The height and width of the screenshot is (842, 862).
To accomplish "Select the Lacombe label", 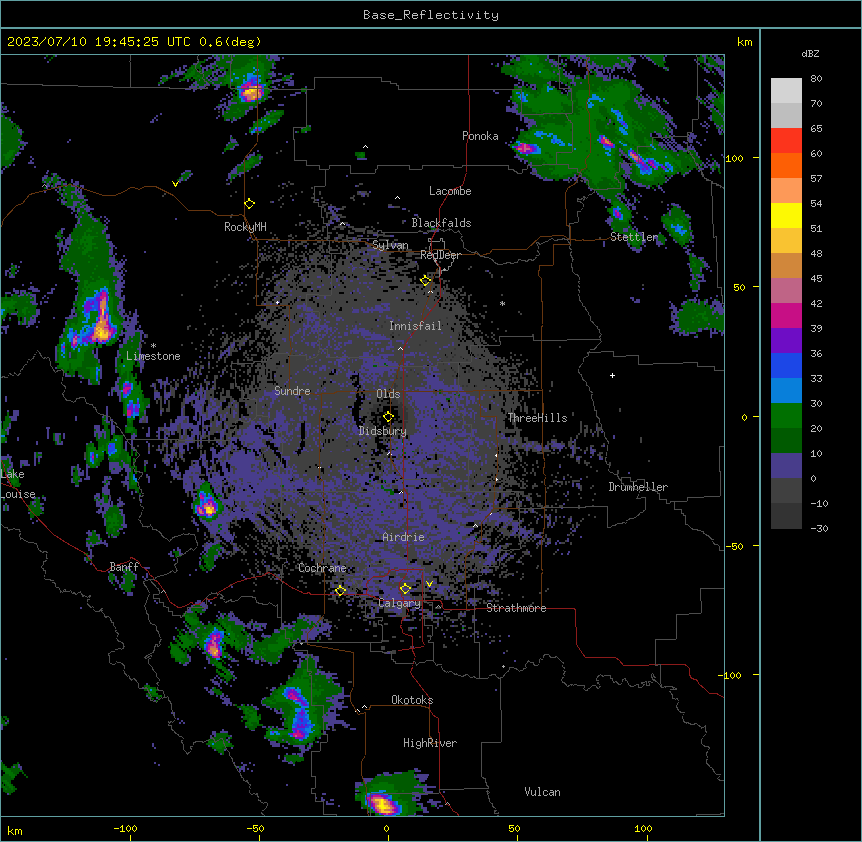I will (x=450, y=191).
